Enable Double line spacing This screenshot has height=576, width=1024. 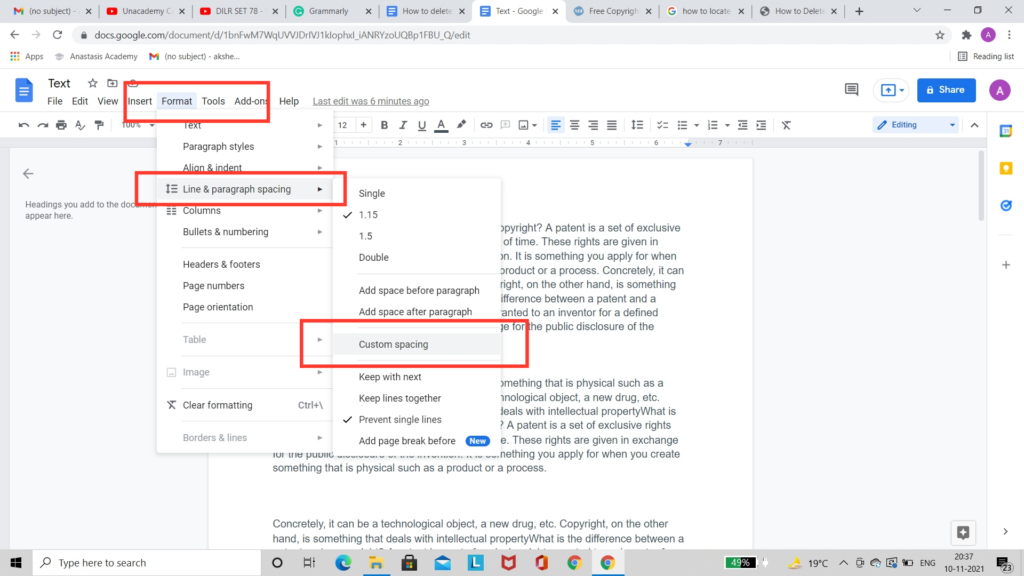tap(373, 257)
